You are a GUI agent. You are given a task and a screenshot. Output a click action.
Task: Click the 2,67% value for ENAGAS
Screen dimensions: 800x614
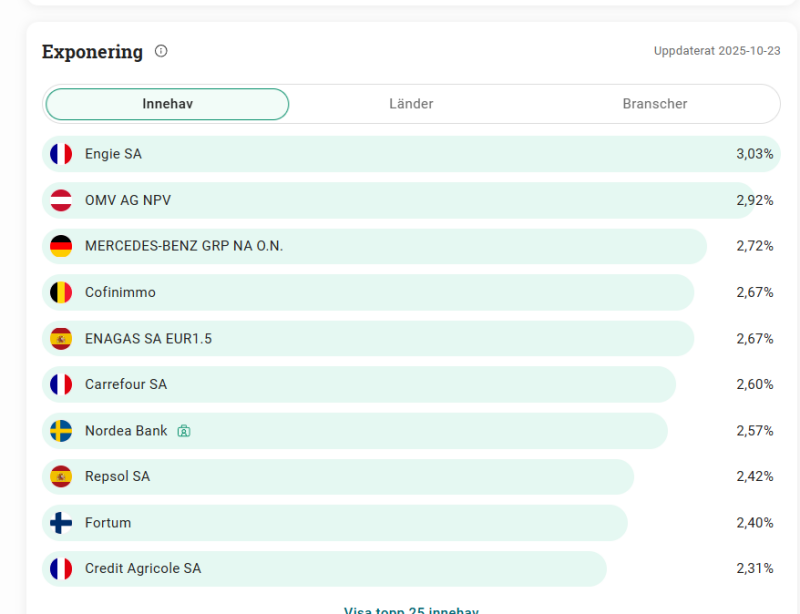755,339
